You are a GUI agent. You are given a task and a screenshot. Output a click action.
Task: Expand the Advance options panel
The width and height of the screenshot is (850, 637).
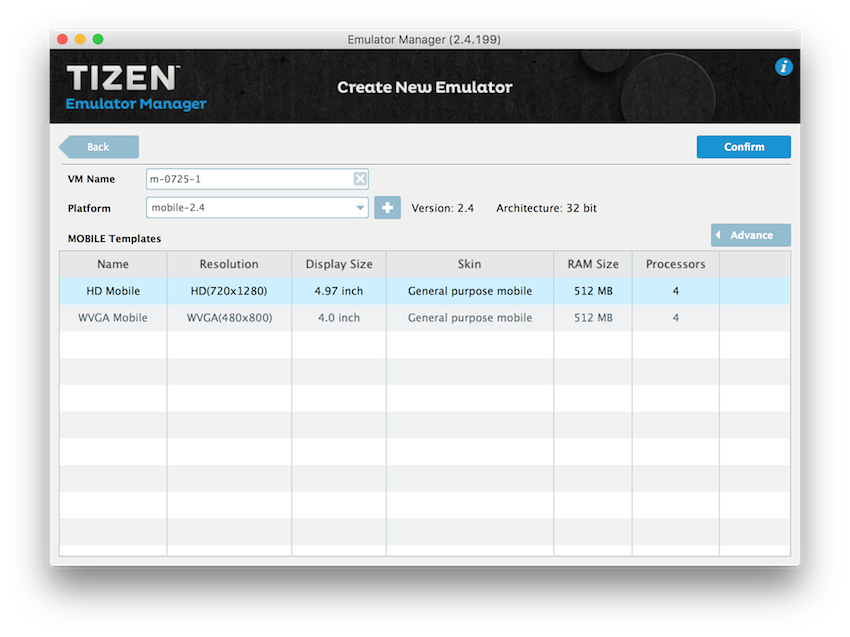click(751, 235)
